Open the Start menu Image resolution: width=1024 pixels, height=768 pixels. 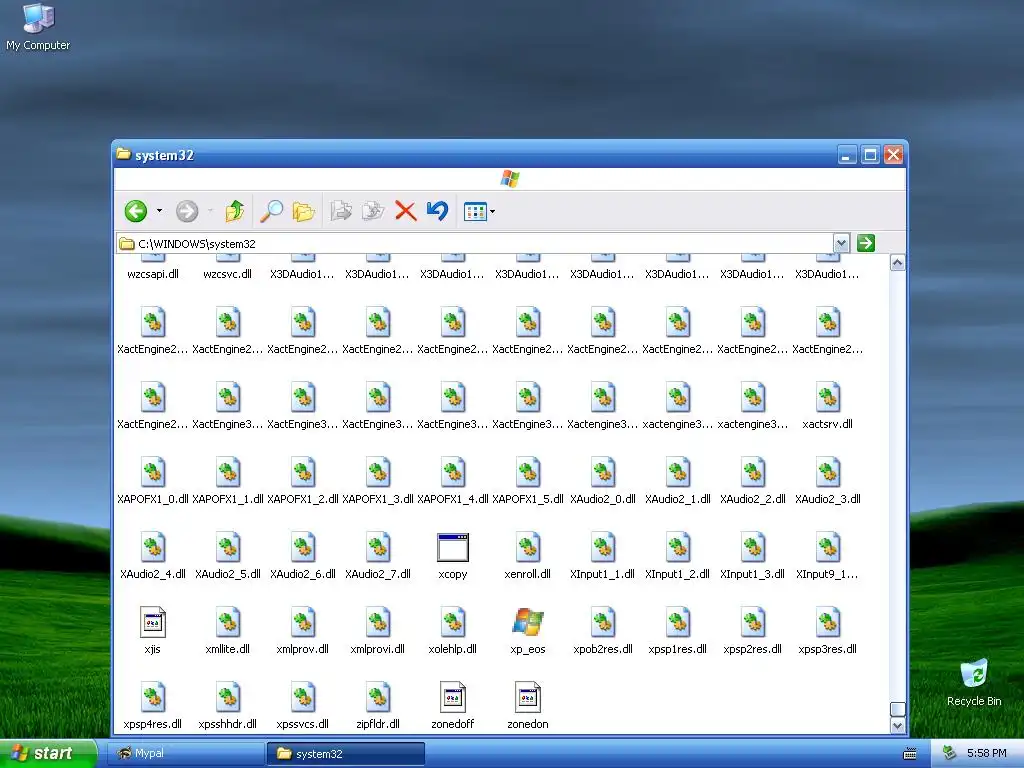(48, 753)
